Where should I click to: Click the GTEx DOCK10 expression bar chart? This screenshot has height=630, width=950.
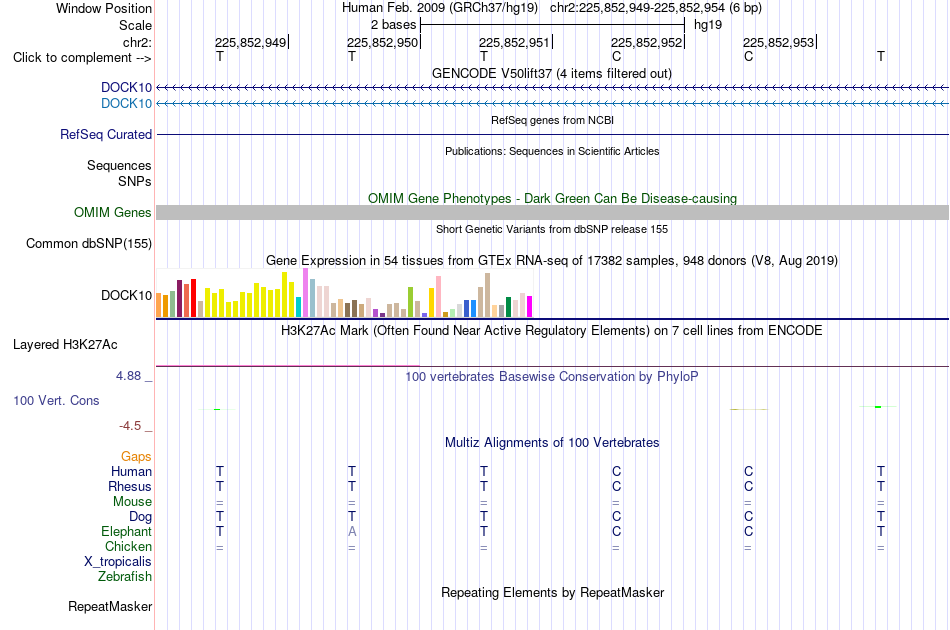pos(344,293)
